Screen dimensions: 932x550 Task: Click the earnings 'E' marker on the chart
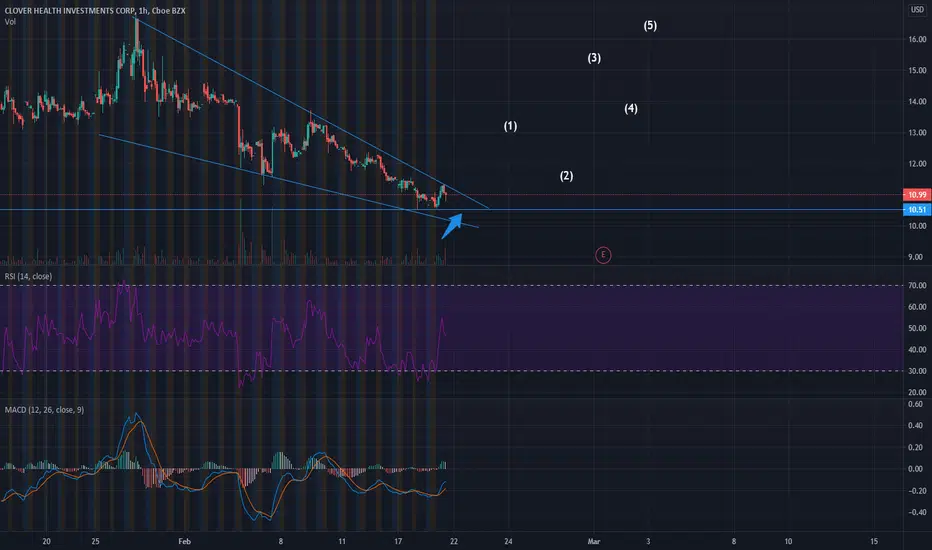click(603, 255)
